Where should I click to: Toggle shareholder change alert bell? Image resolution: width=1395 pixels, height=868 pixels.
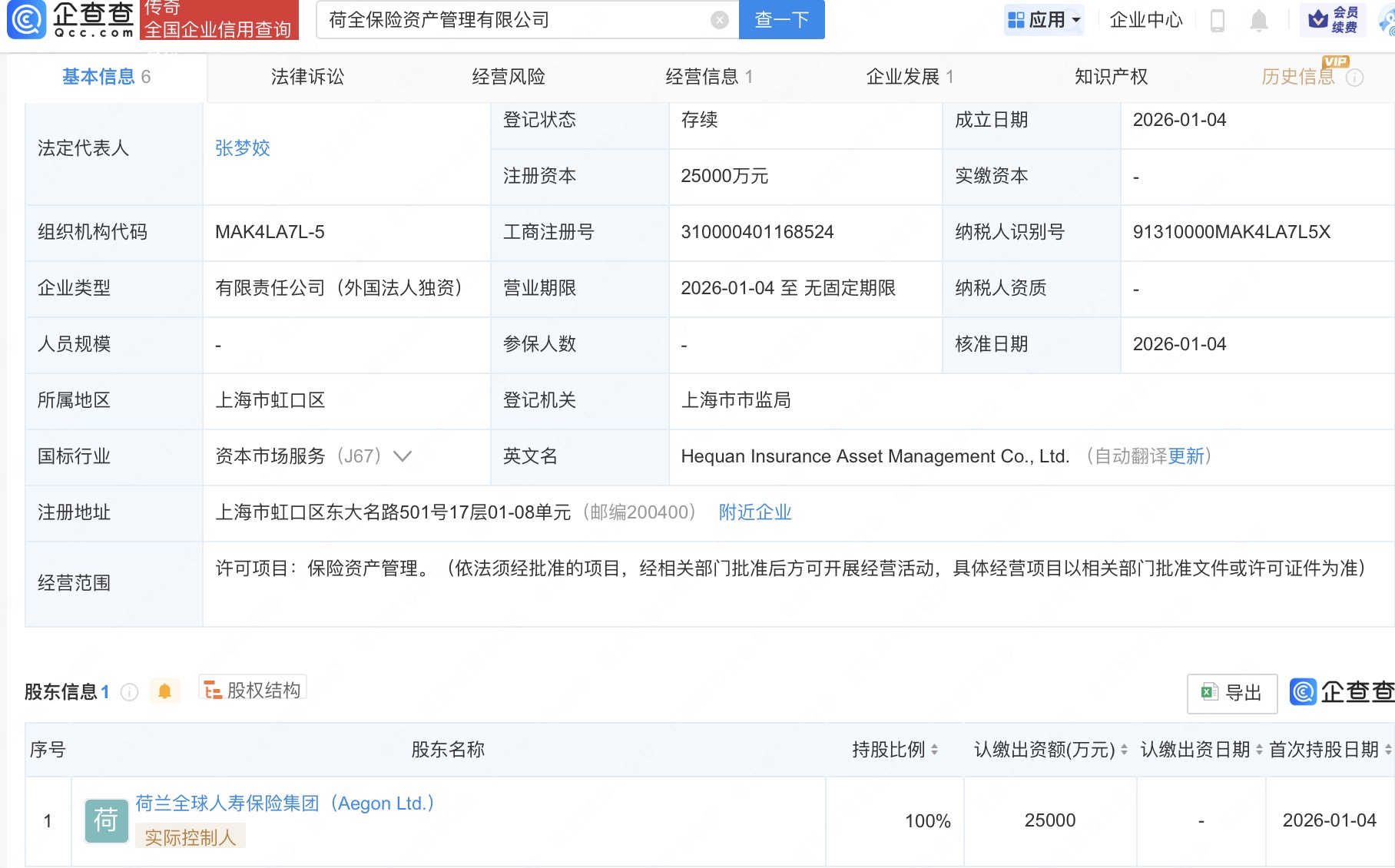point(164,691)
